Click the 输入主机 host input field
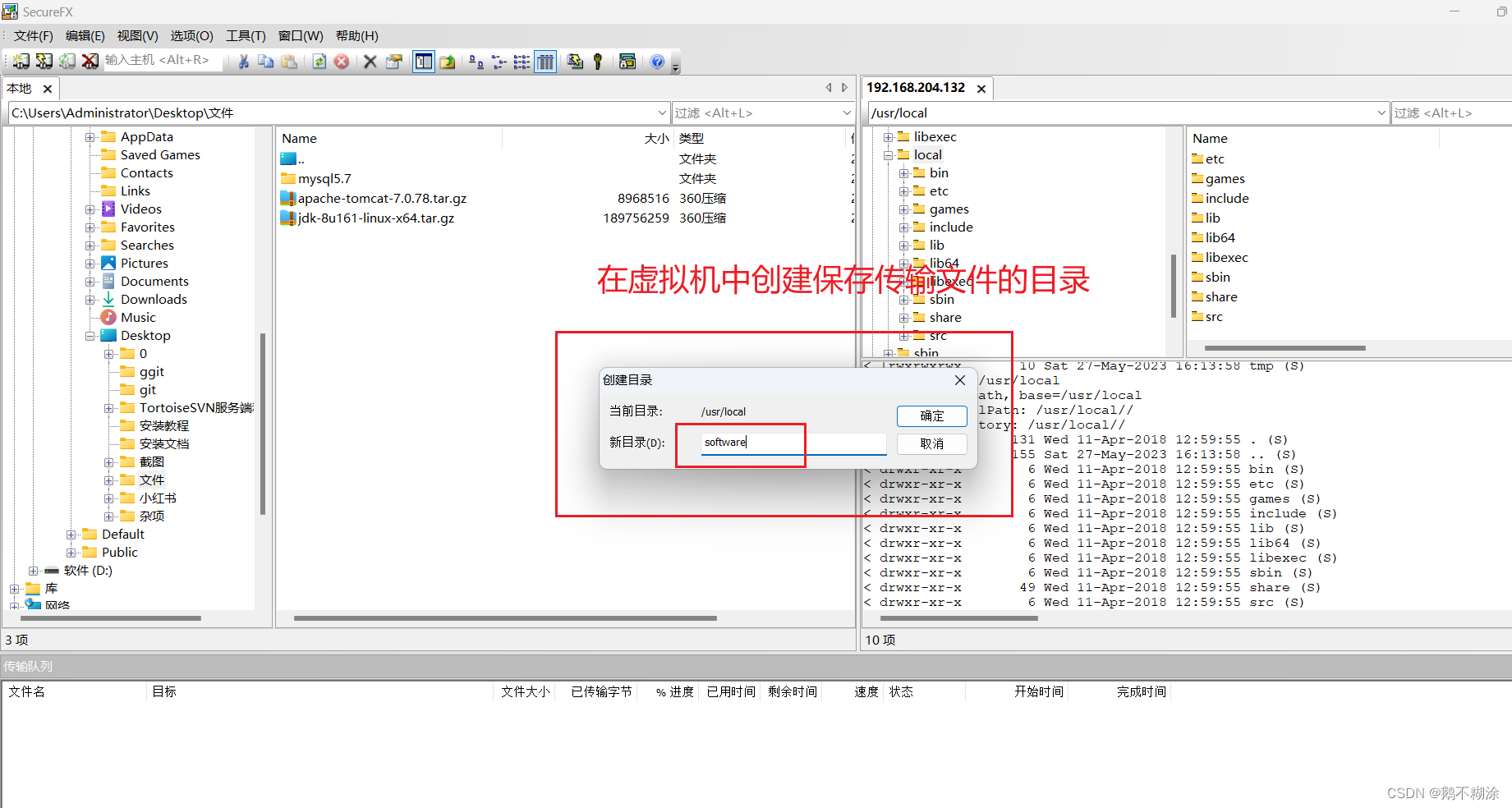1512x808 pixels. (x=163, y=61)
